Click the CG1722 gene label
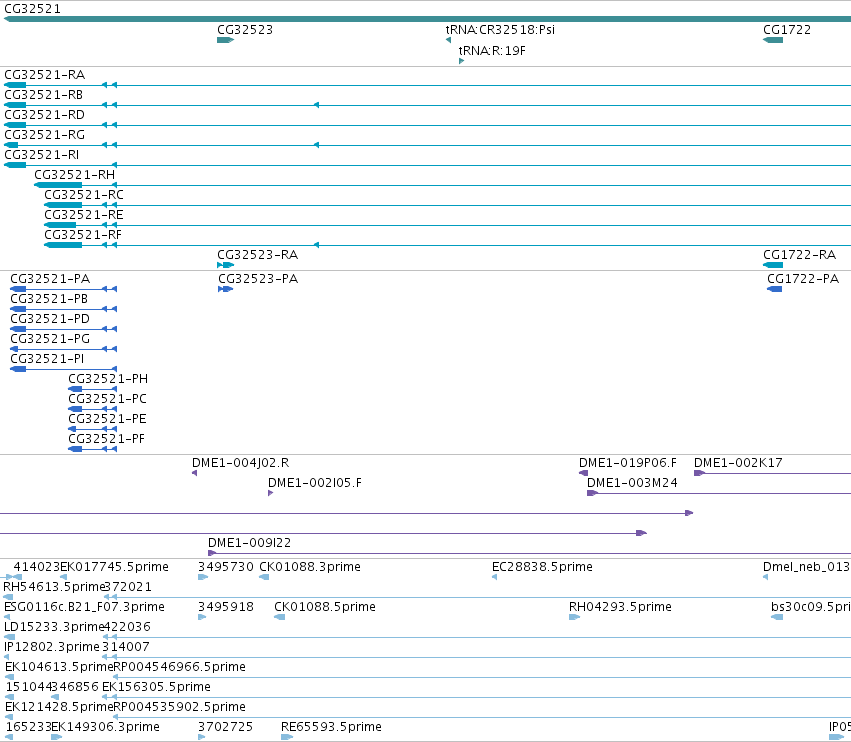Image resolution: width=851 pixels, height=742 pixels. pyautogui.click(x=787, y=29)
